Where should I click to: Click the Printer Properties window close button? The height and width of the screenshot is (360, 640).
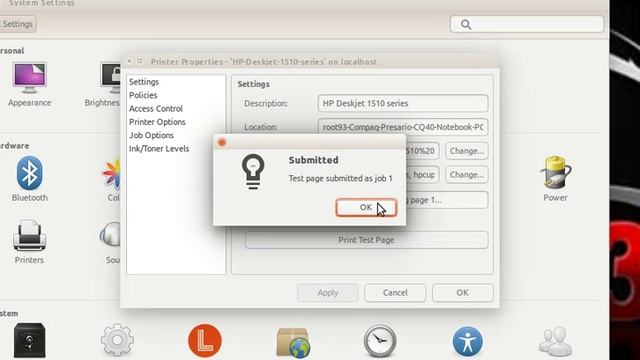click(x=129, y=61)
